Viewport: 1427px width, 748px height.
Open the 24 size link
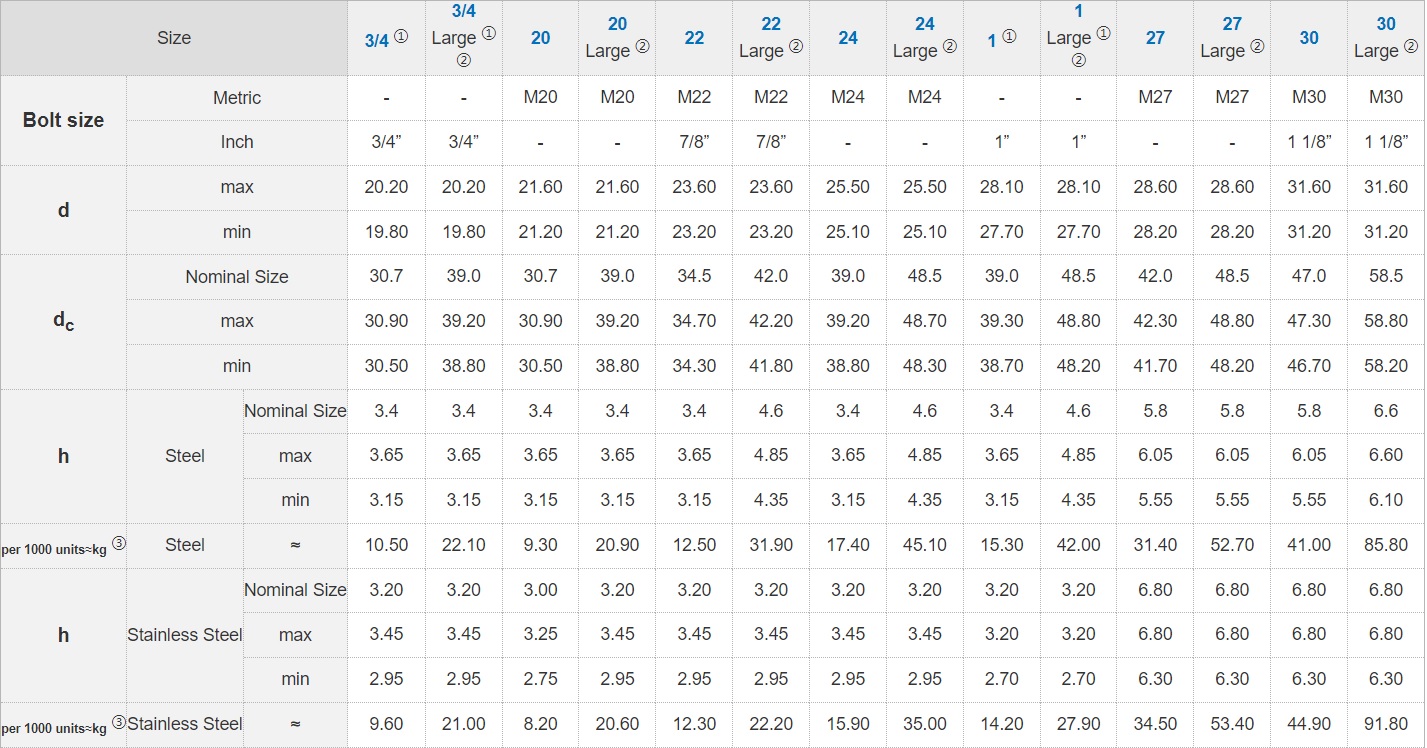click(848, 38)
